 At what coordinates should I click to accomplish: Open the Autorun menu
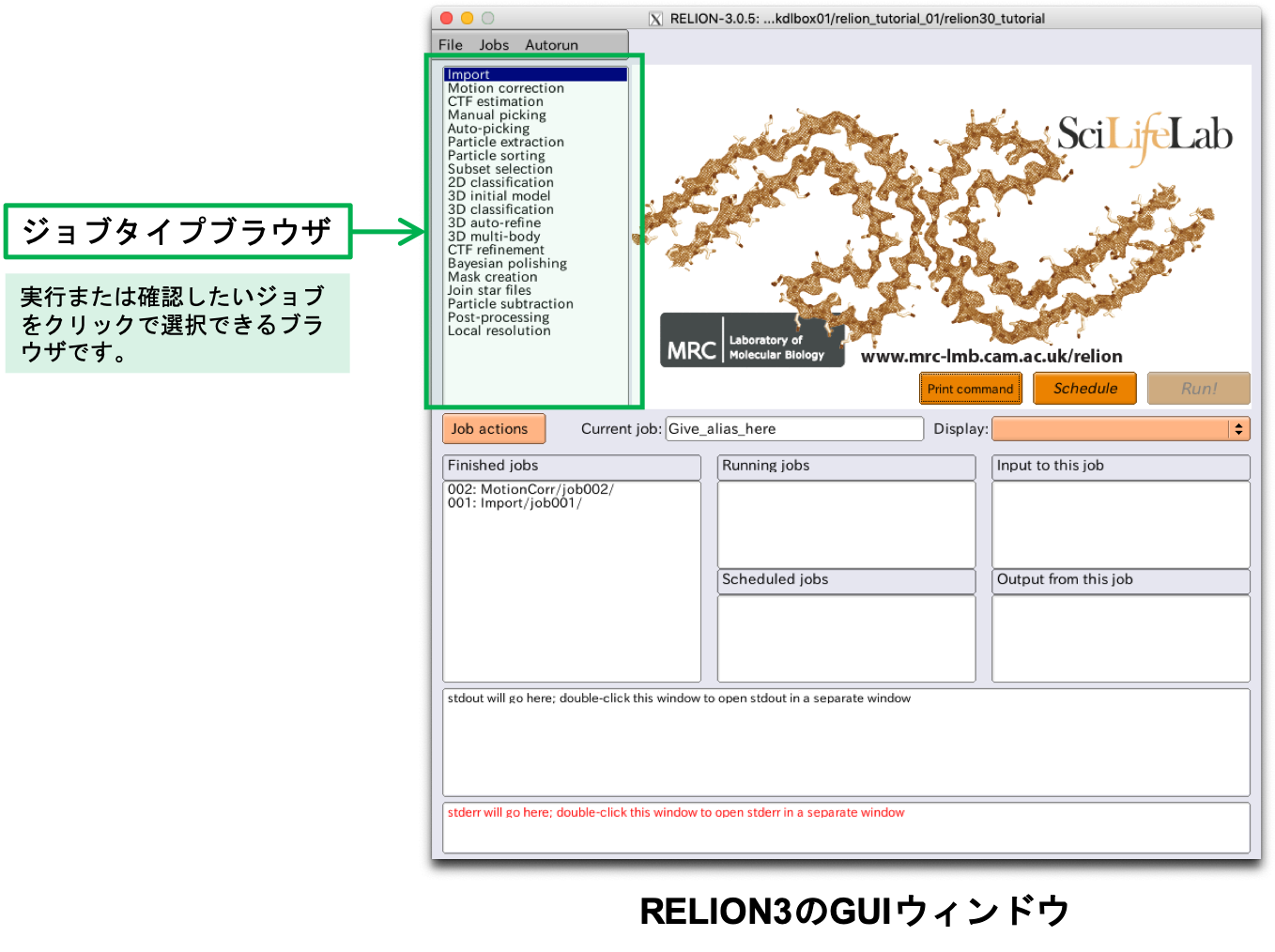551,45
